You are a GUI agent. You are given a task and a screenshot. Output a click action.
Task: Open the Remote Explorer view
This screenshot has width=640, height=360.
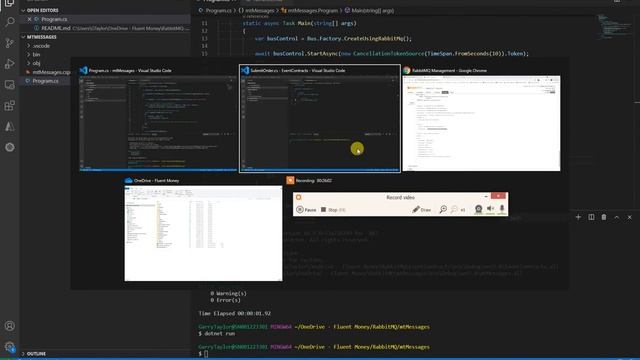coord(9,84)
